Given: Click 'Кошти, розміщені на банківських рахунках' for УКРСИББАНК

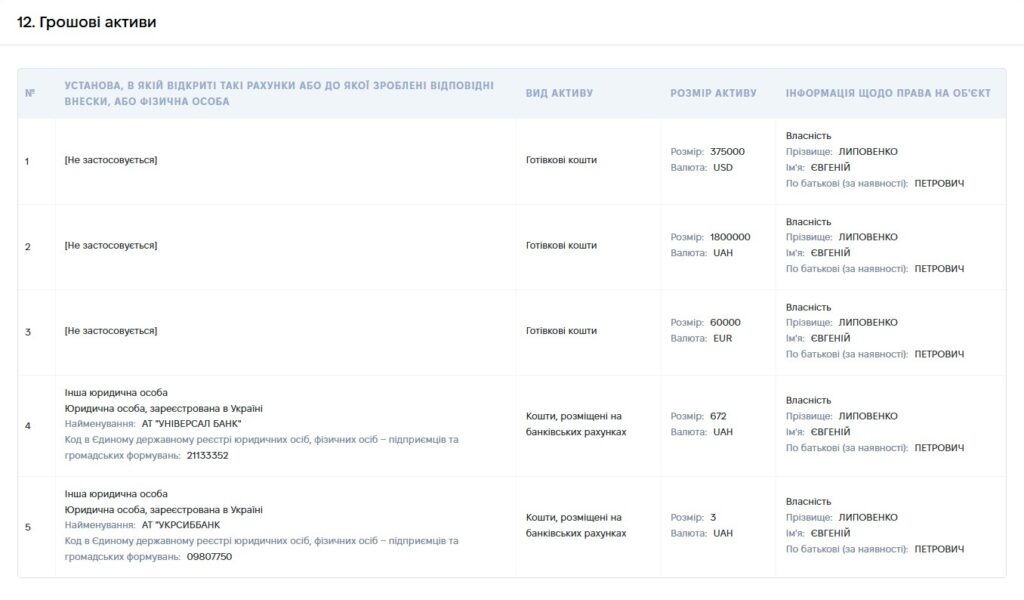Looking at the screenshot, I should coord(575,525).
